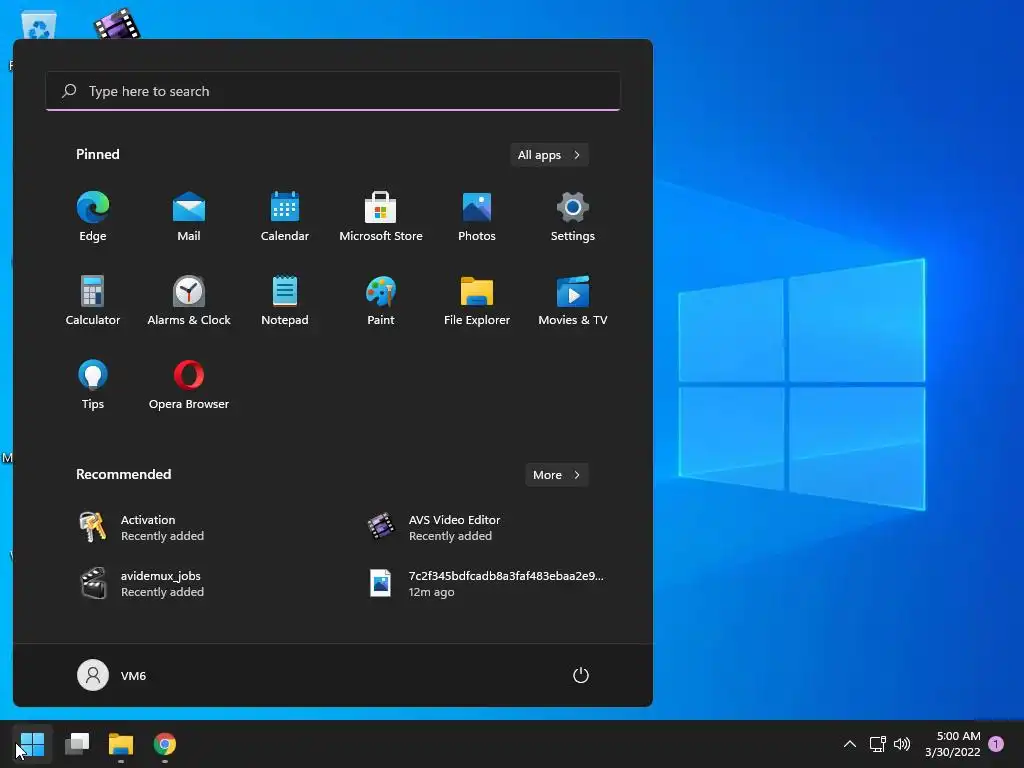Open File Explorer from the taskbar
The image size is (1024, 768).
[121, 744]
